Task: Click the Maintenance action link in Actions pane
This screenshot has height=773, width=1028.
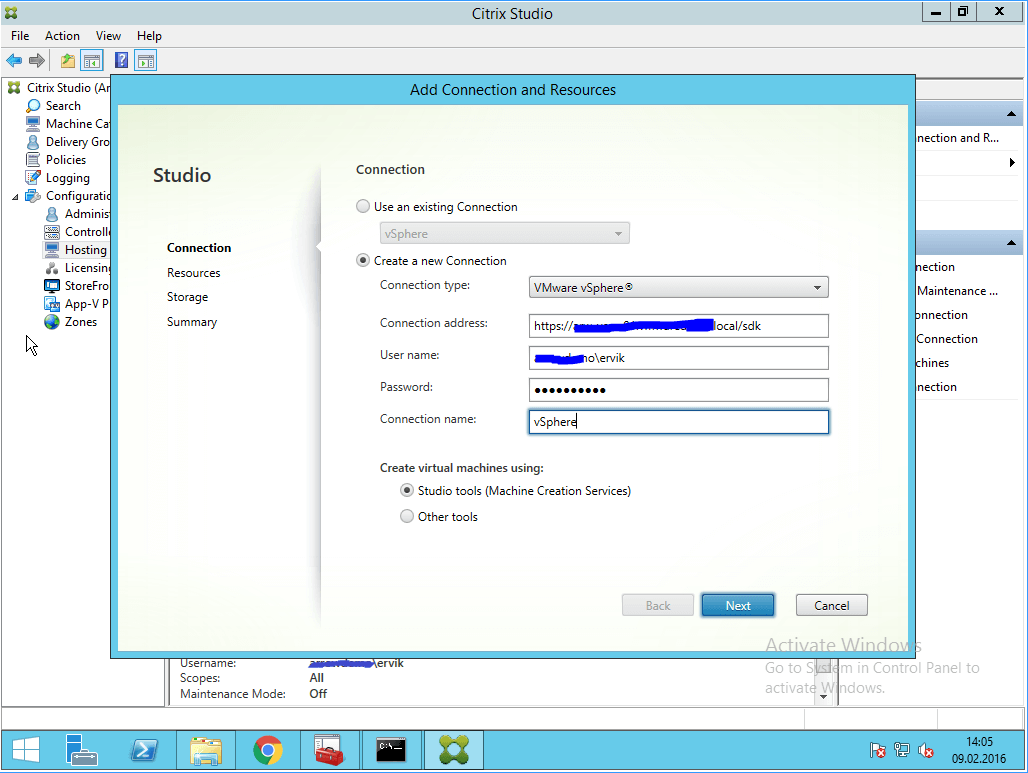Action: [957, 291]
